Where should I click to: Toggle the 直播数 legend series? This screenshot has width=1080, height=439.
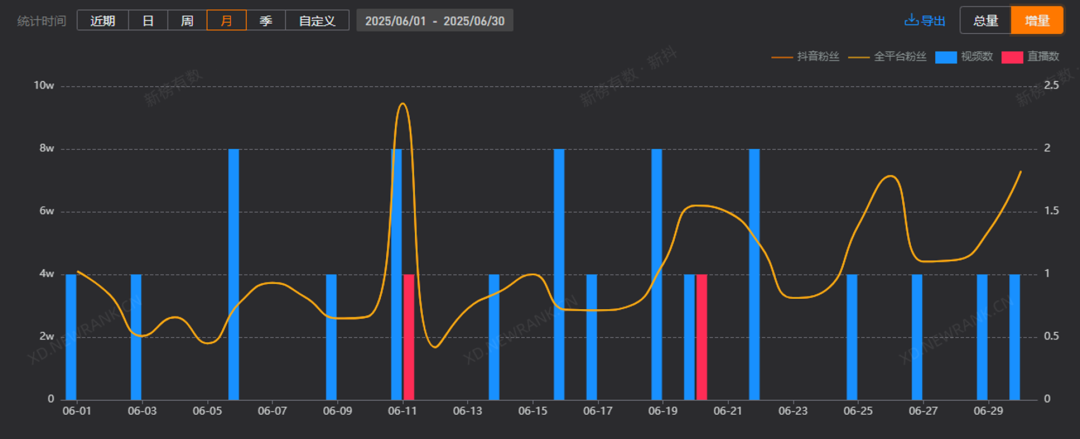[1032, 57]
